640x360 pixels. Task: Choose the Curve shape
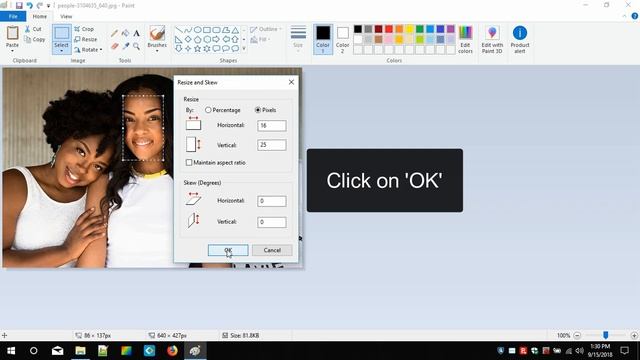188,30
